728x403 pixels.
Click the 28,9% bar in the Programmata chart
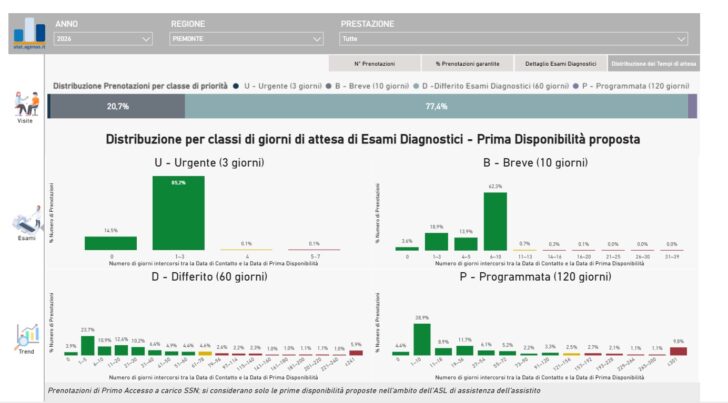click(422, 340)
